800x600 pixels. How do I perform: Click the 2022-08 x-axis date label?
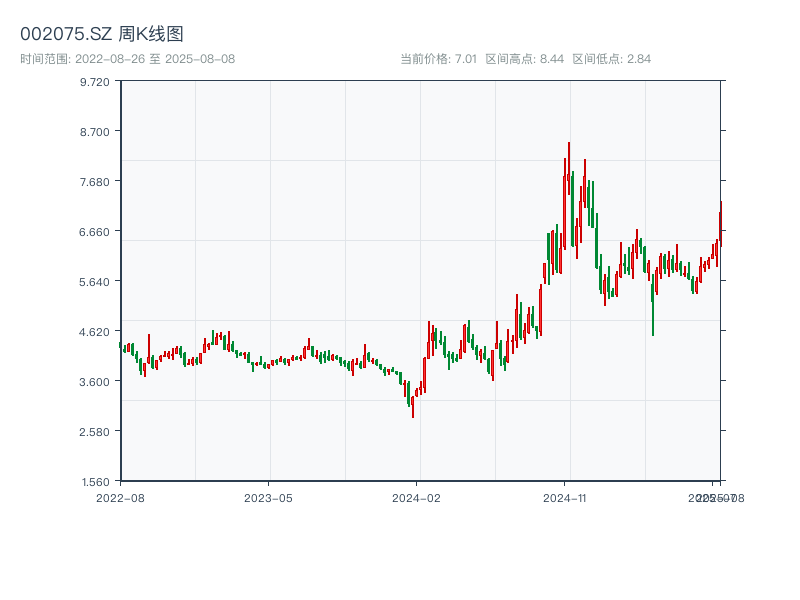[x=120, y=497]
